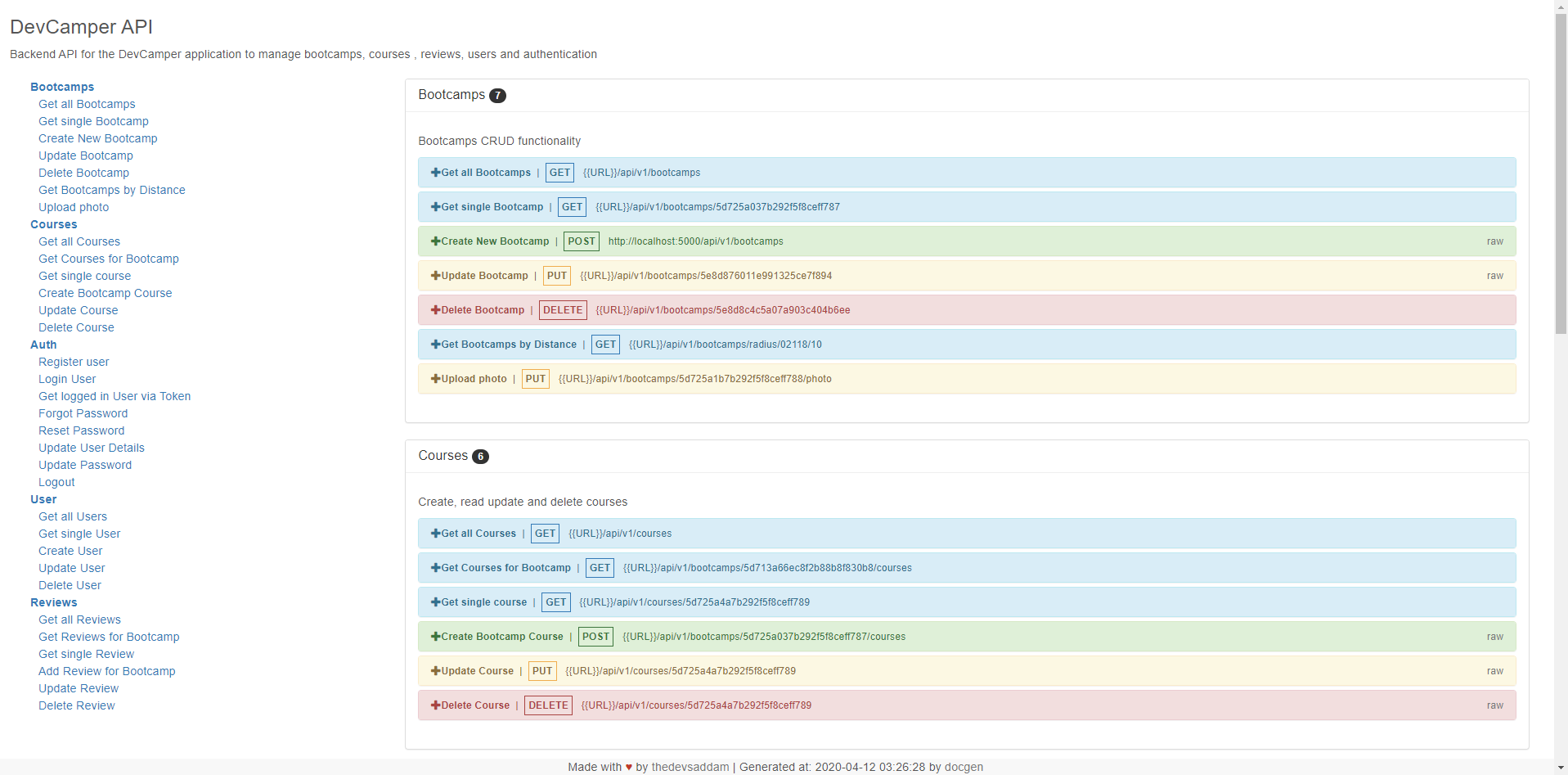Click the plus icon beside Create New Bootcamp
Image resolution: width=1568 pixels, height=775 pixels.
tap(436, 241)
